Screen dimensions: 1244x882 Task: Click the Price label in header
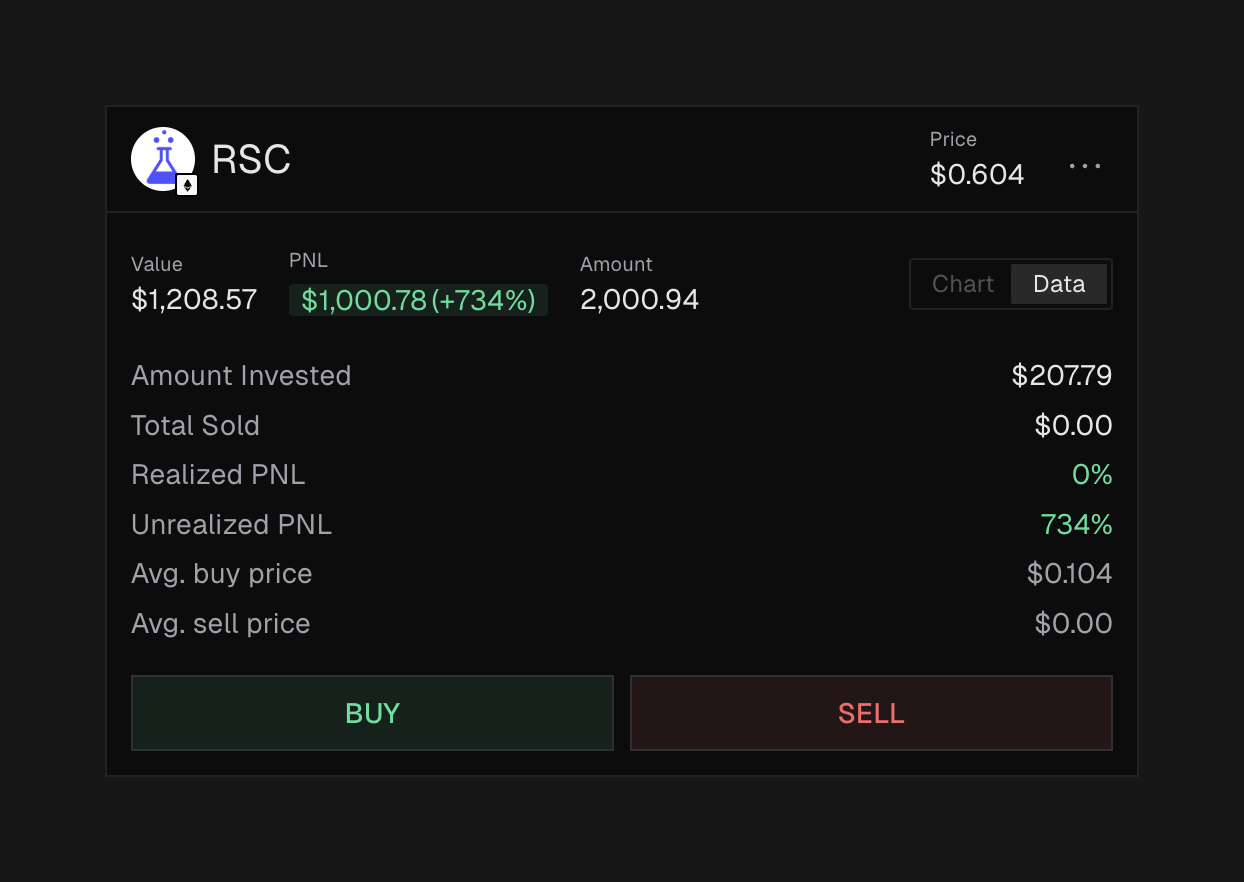(953, 140)
